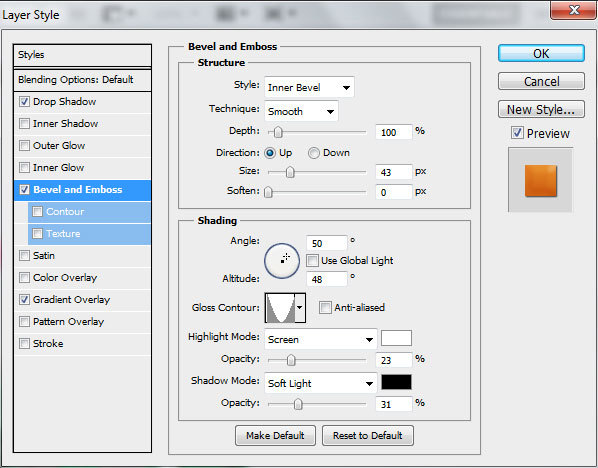Select the Down direction radio button
Viewport: 598px width, 468px height.
pyautogui.click(x=314, y=153)
